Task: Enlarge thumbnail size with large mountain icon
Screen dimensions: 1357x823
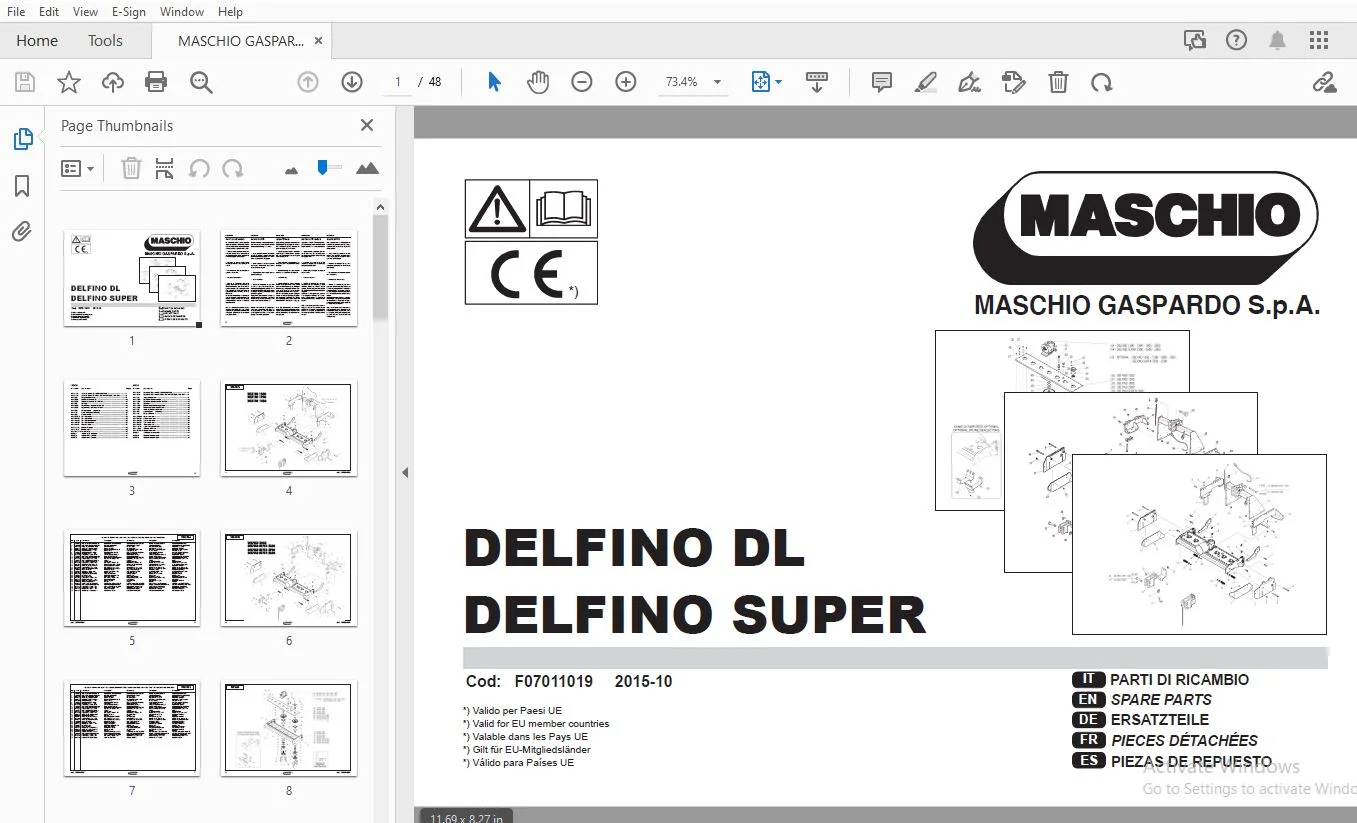Action: point(367,168)
